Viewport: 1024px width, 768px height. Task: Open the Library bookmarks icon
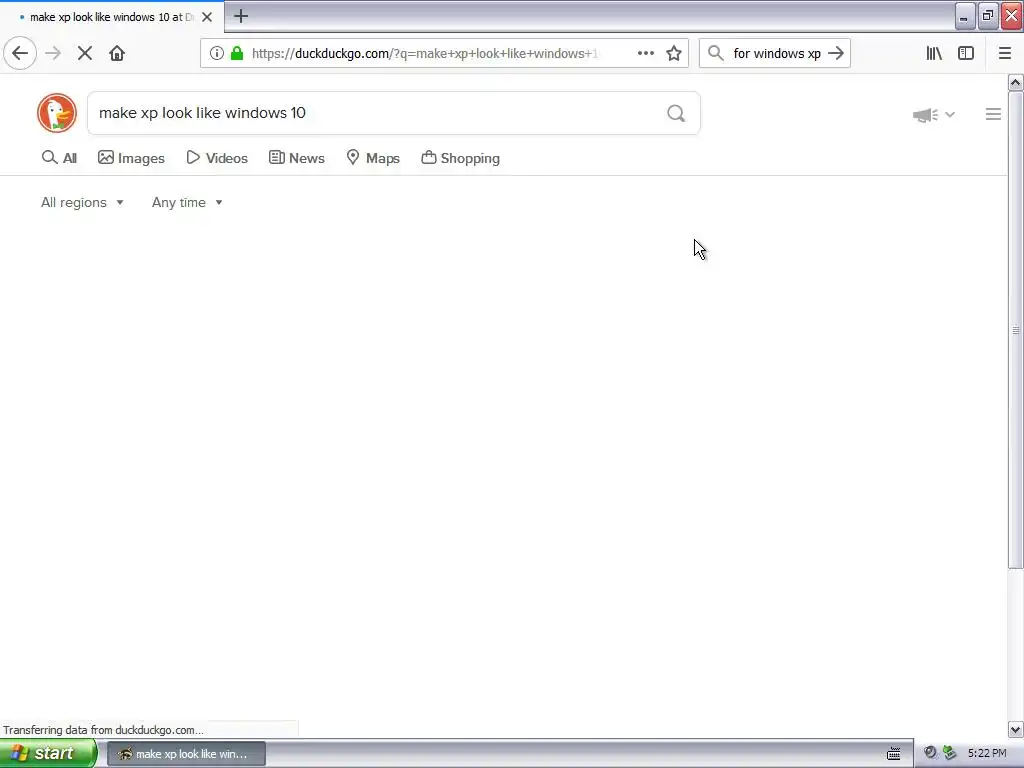coord(934,54)
